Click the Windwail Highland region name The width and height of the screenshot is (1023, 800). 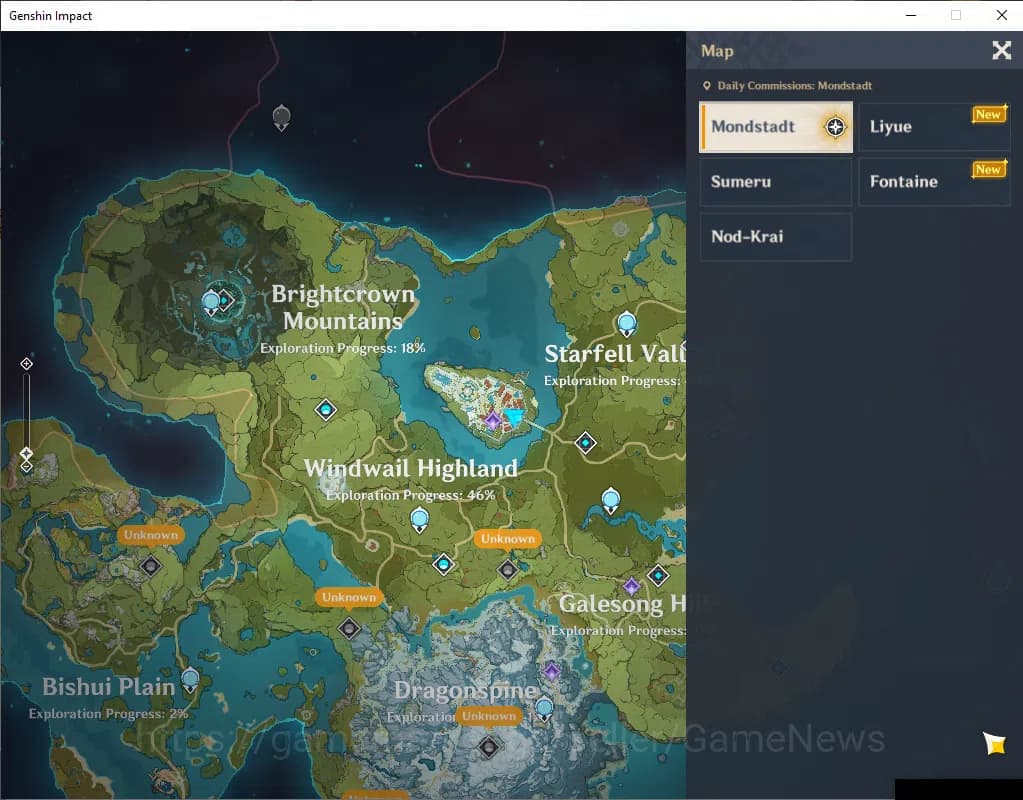tap(411, 469)
